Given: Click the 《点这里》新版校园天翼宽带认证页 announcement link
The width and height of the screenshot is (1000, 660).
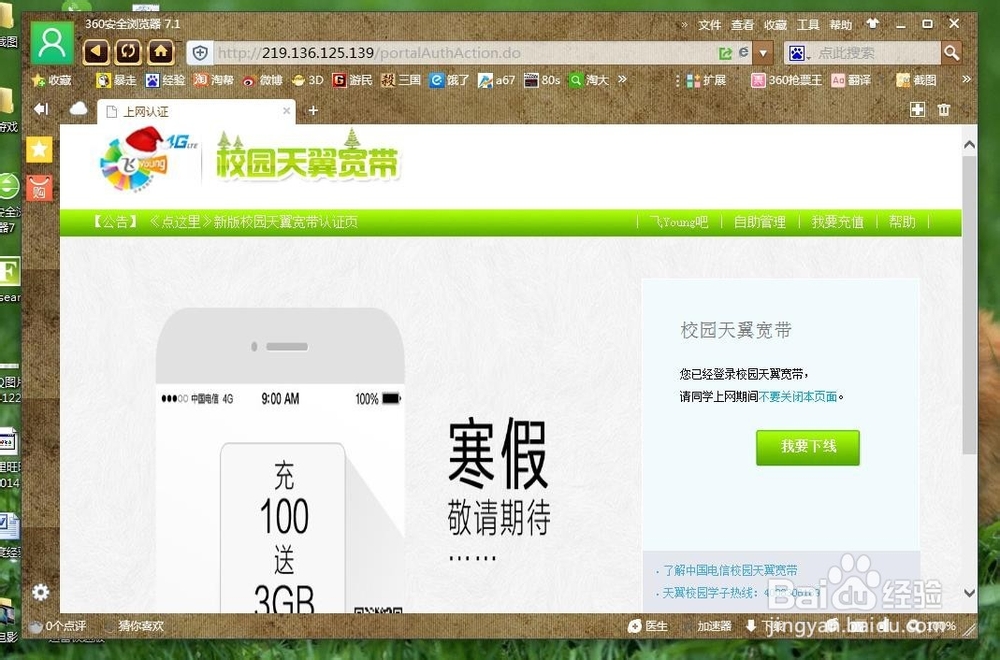Looking at the screenshot, I should coord(253,222).
